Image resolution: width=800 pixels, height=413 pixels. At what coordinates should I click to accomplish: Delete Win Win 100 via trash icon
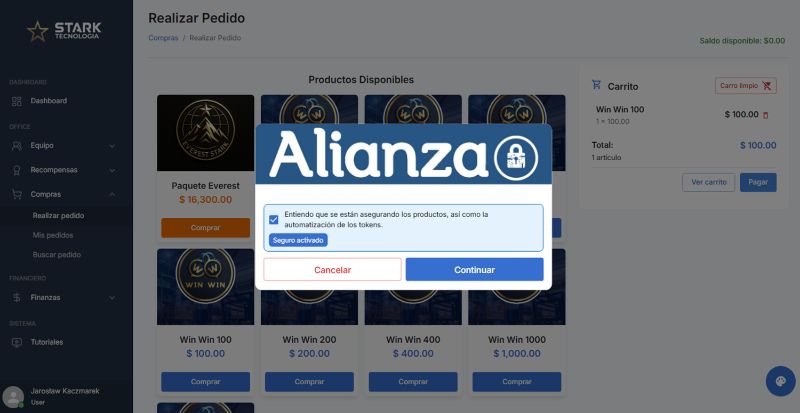[x=765, y=115]
